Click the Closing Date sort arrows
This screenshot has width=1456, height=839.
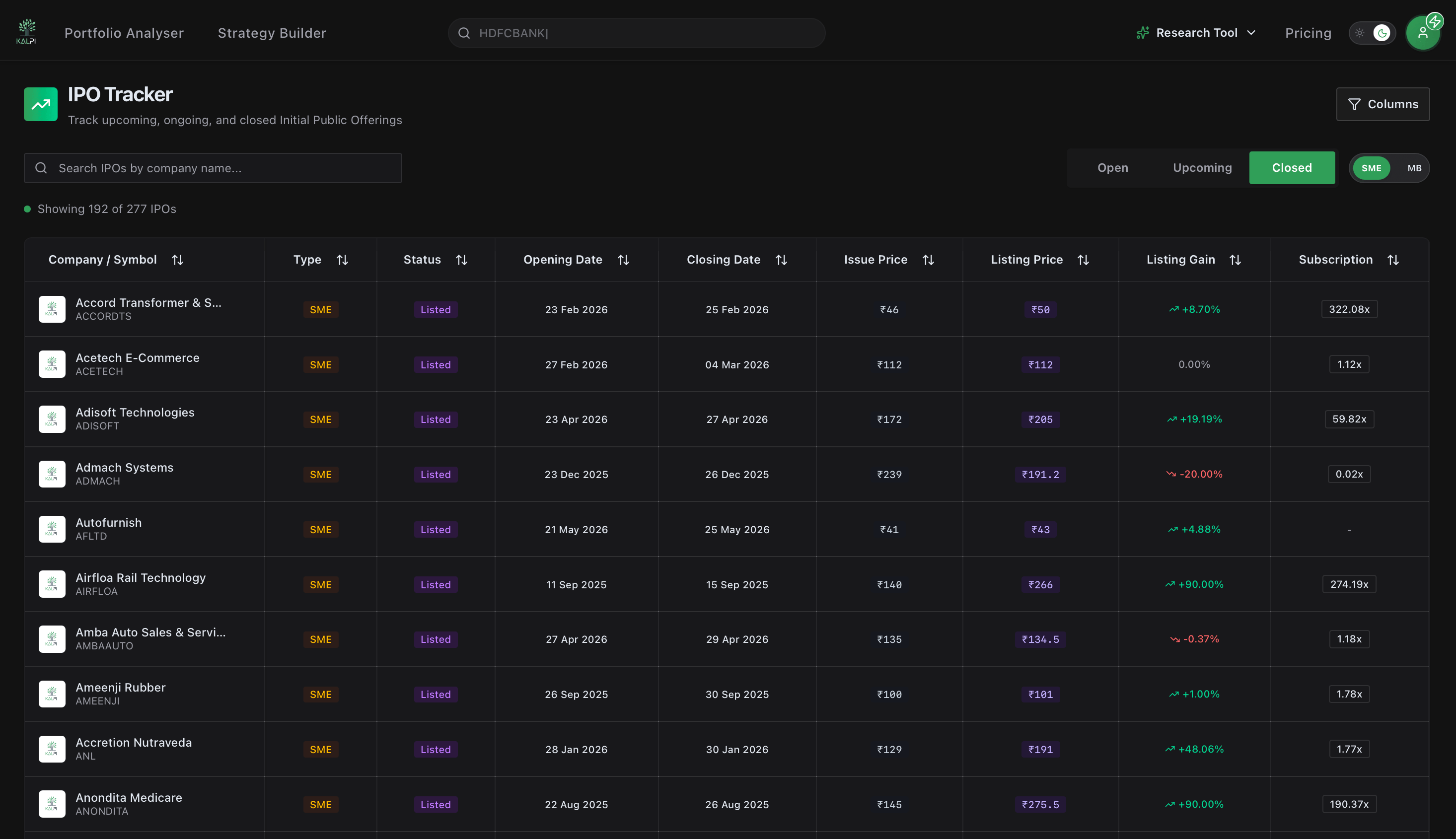[x=781, y=260]
